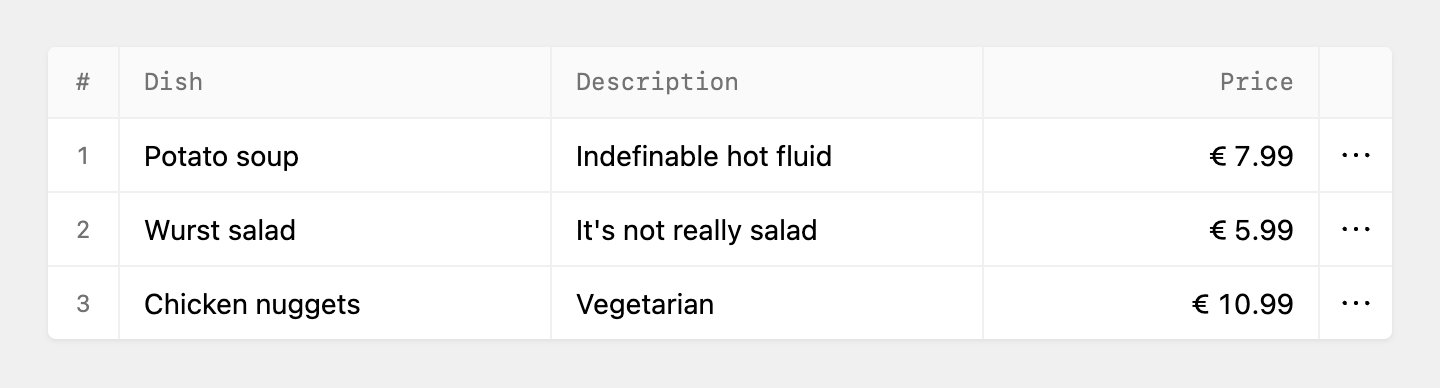
Task: Click the Dish column header
Action: [335, 82]
